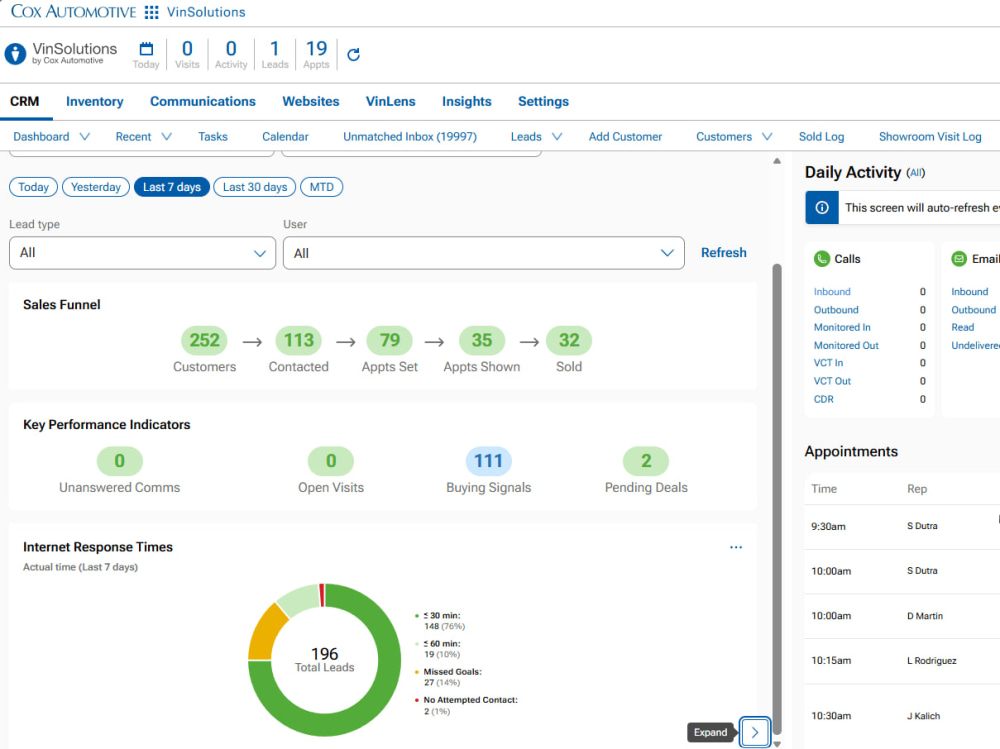Screen dimensions: 1000x749
Task: Click the VCT Out link
Action: (832, 381)
